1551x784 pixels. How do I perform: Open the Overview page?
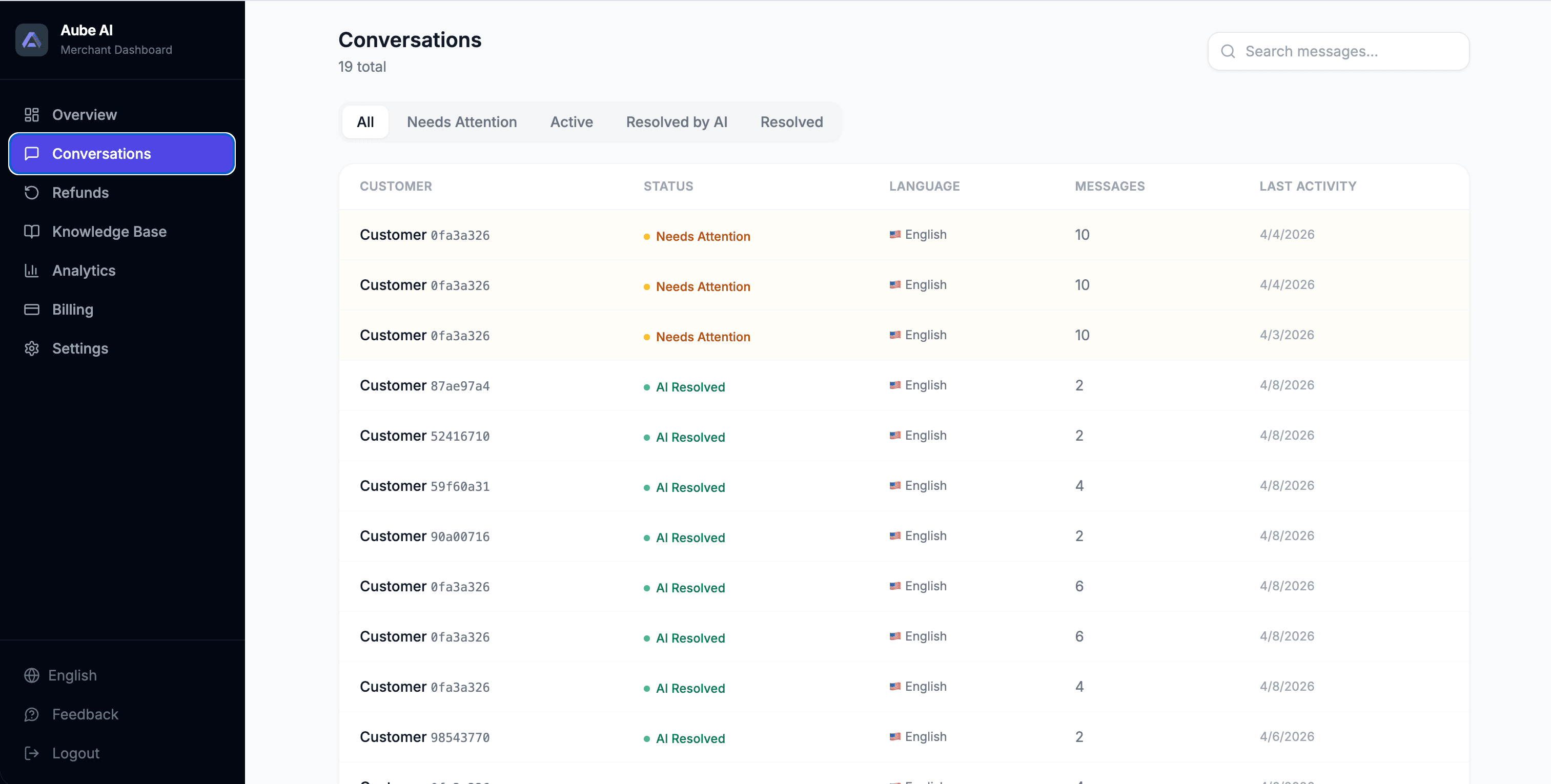point(122,114)
